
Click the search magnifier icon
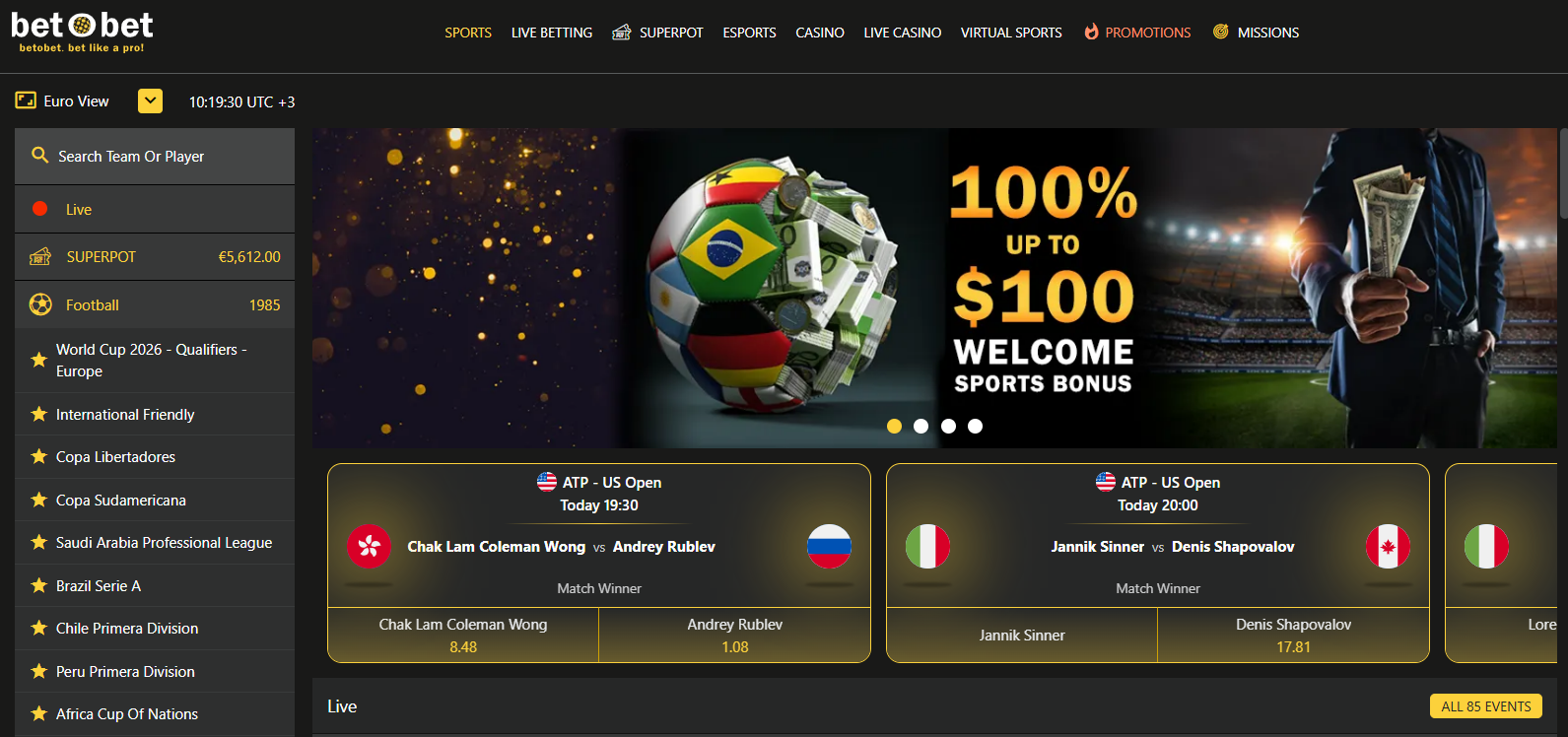(x=40, y=156)
